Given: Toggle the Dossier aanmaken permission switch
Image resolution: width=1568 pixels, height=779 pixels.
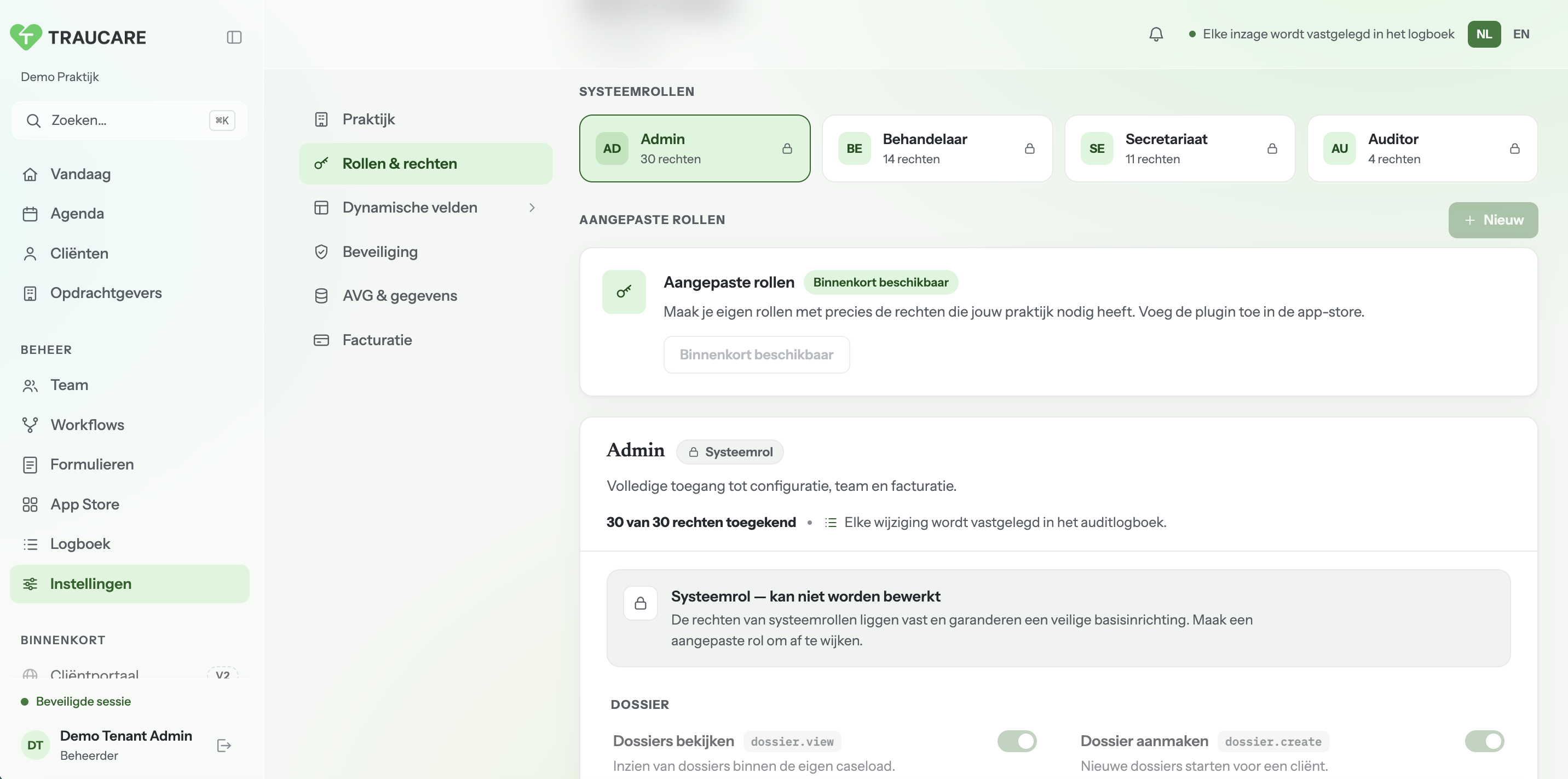Looking at the screenshot, I should pos(1484,741).
